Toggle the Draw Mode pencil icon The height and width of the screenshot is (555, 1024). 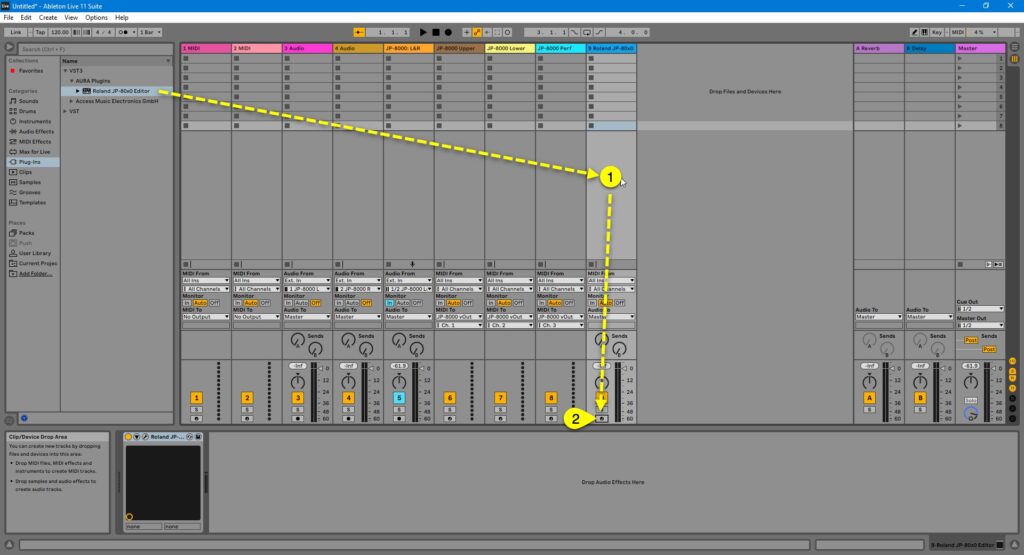[x=914, y=32]
